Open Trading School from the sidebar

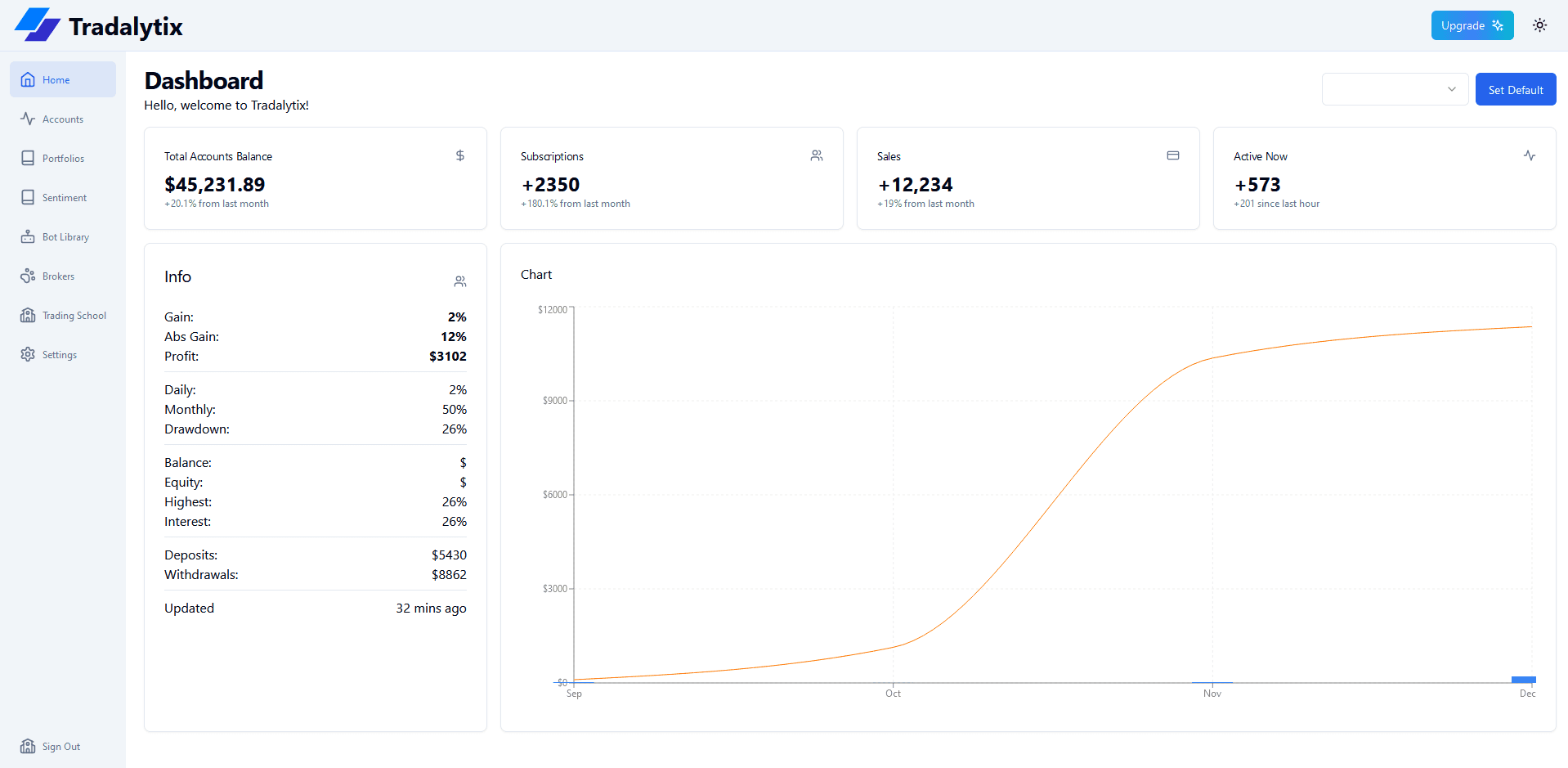(29, 315)
